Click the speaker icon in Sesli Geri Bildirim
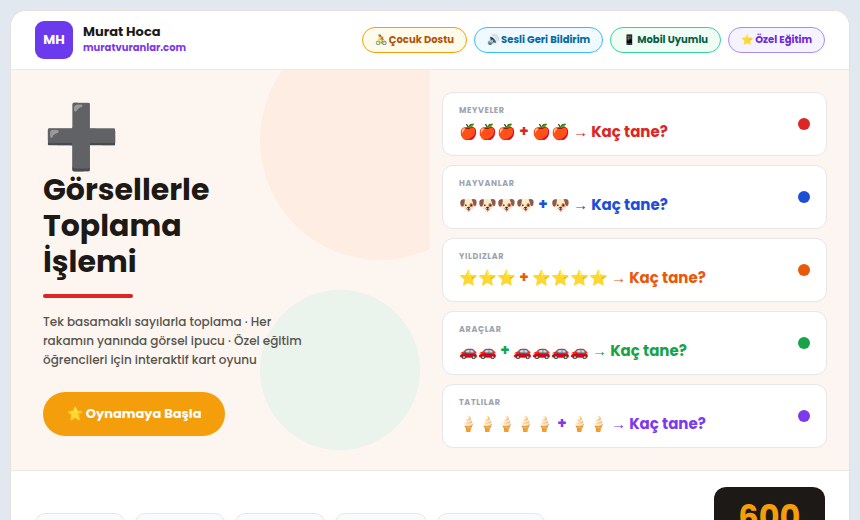Viewport: 860px width, 520px height. point(493,39)
